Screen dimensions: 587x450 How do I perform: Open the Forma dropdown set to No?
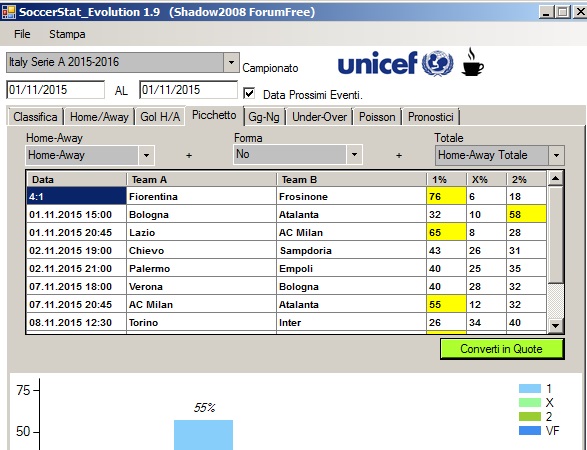coord(354,154)
